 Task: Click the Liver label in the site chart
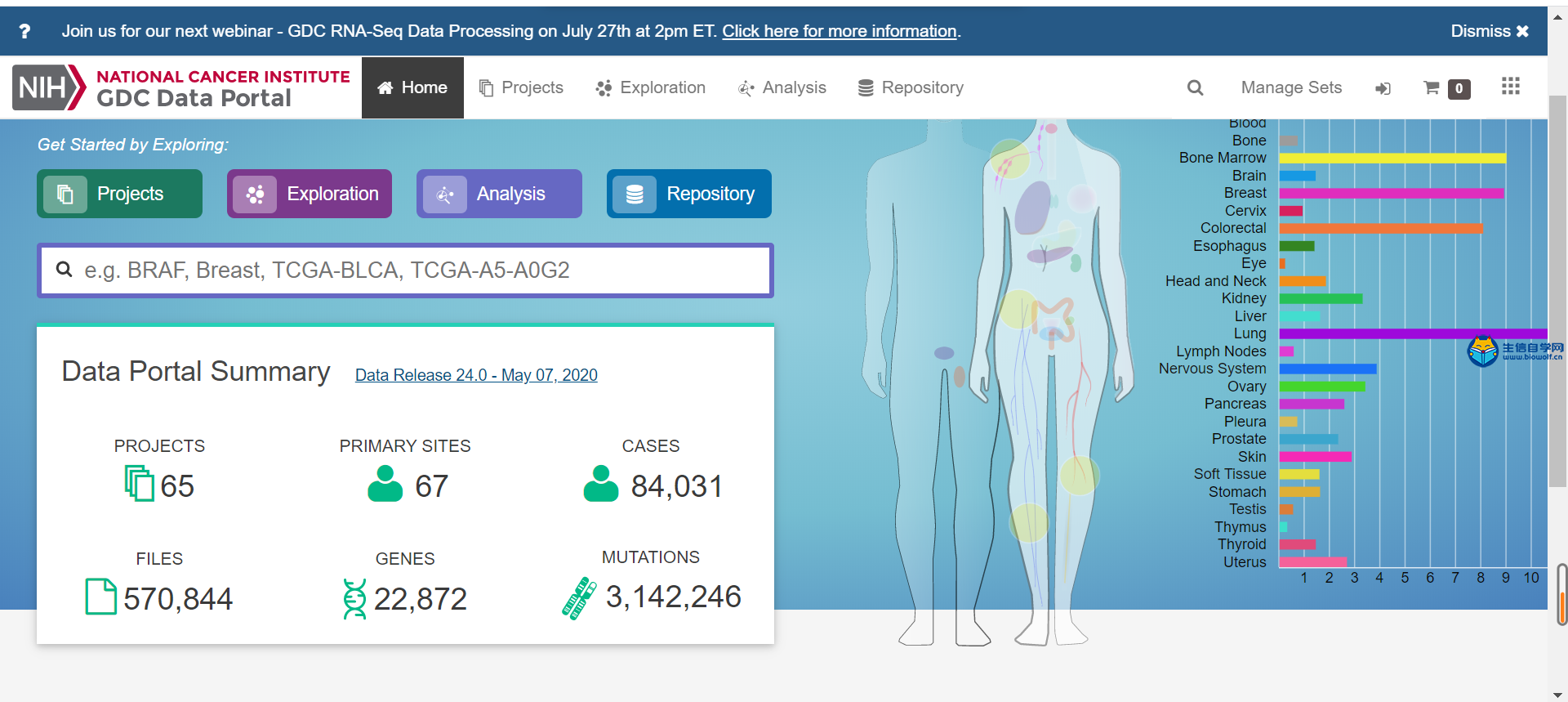tap(1250, 316)
